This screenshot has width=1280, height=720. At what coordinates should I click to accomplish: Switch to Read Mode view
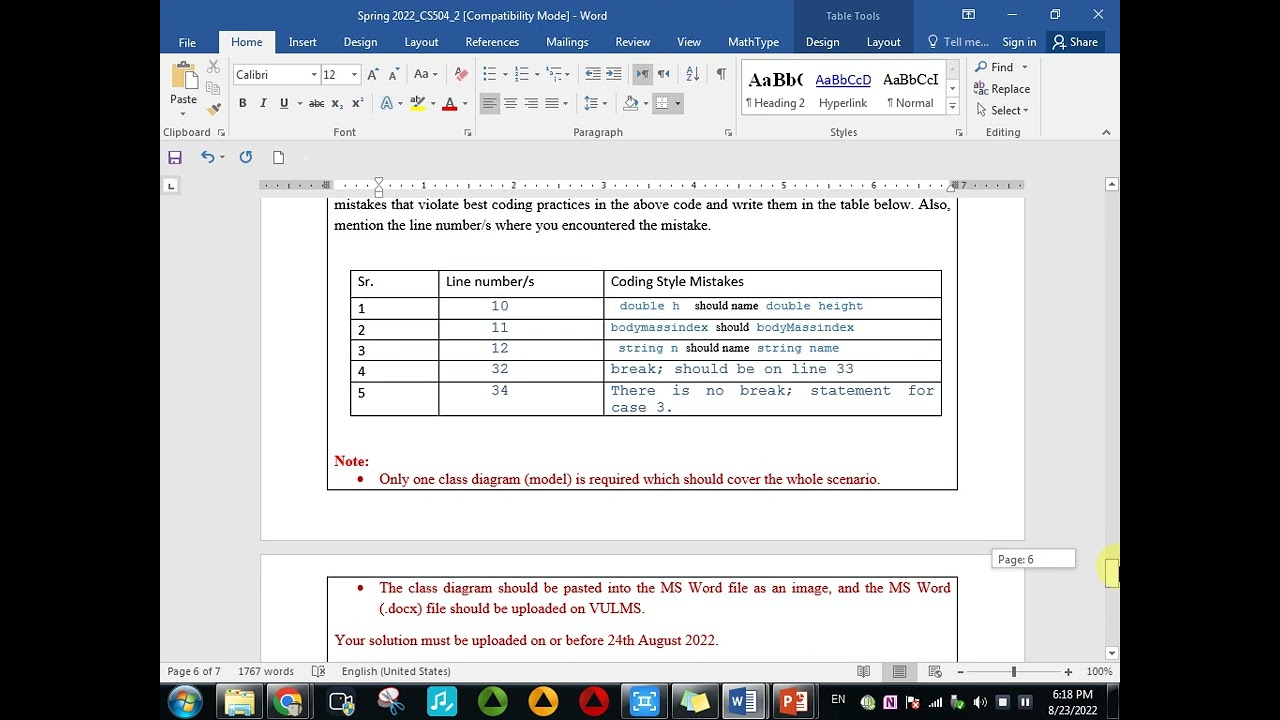tap(863, 671)
